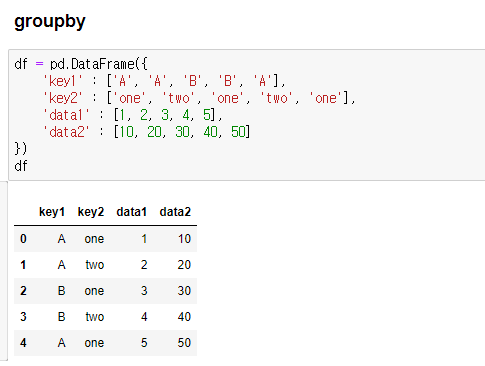Click the output area left margin

[3, 271]
